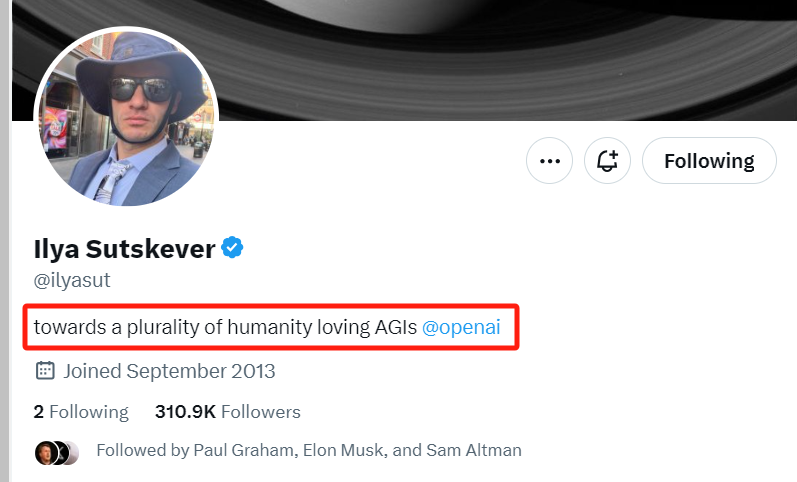
Task: Click the name Sam Altman in followed-by line
Action: coord(475,450)
